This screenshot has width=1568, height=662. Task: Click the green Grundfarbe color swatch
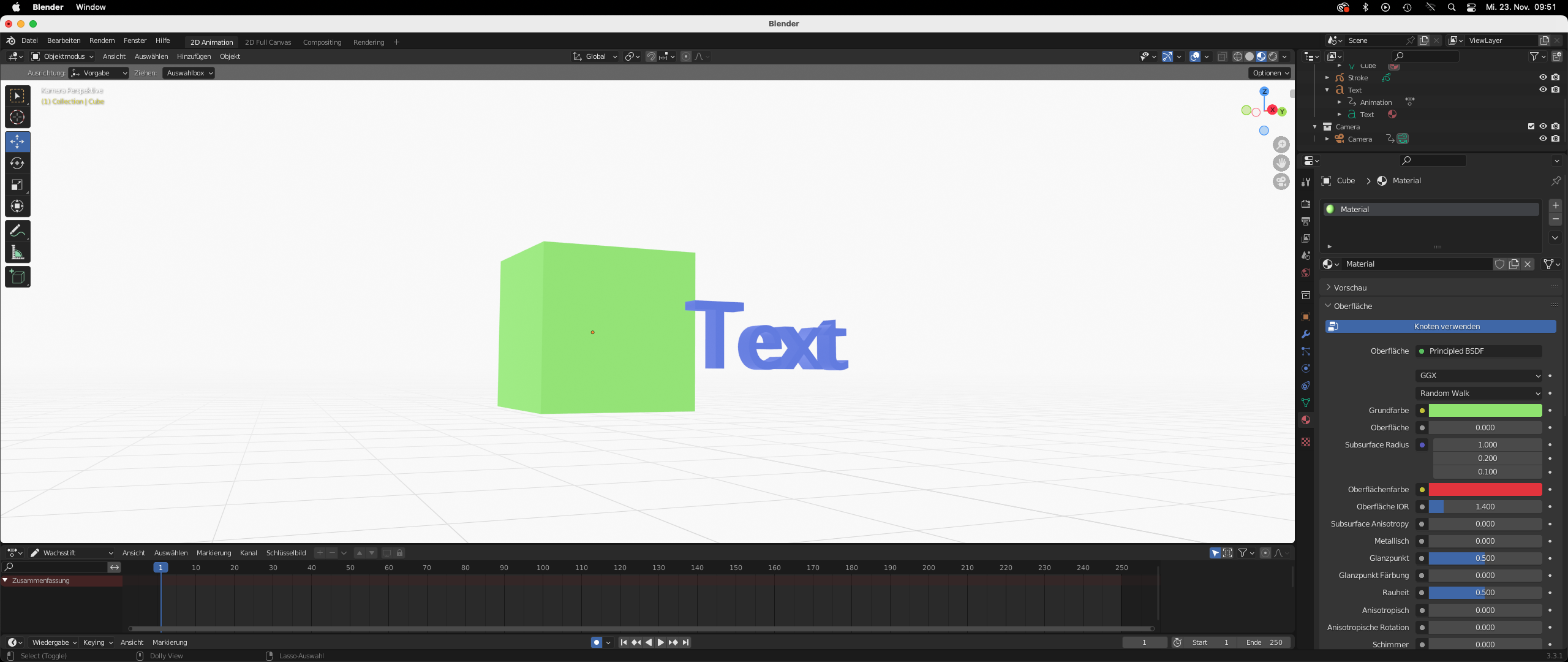(1485, 411)
